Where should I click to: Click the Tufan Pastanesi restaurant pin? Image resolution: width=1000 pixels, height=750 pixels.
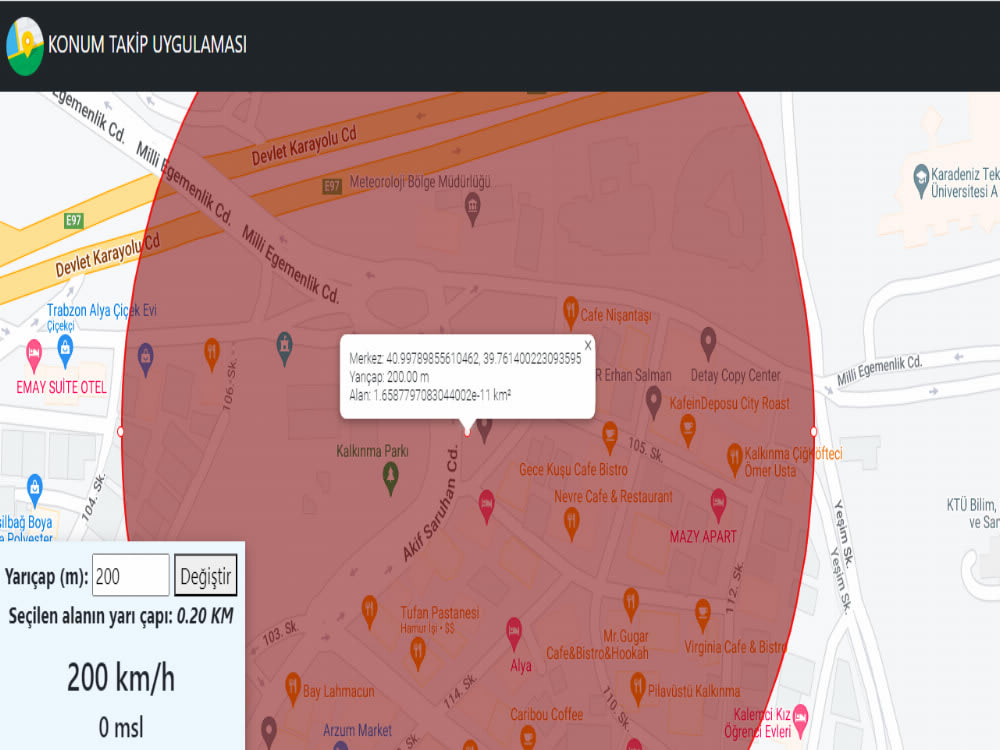418,654
